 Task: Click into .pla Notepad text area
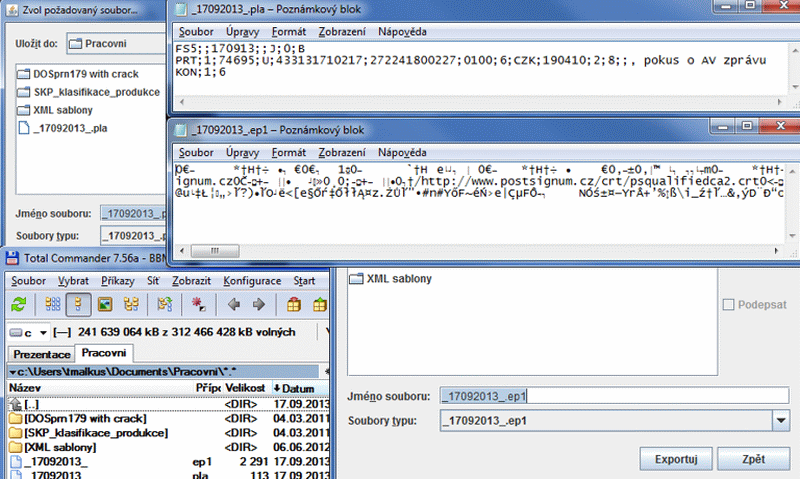tap(480, 69)
